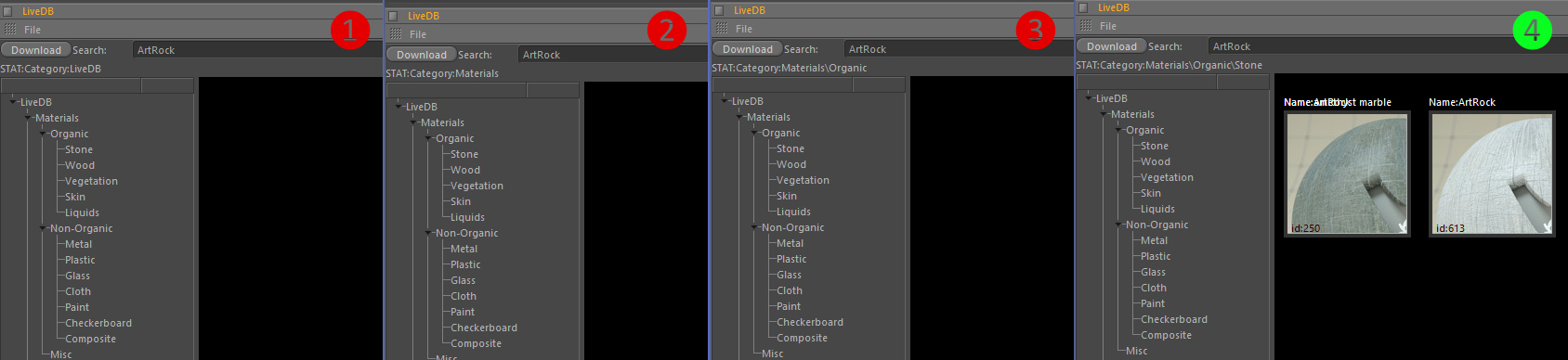Click the LiveDB title icon in window 4
The height and width of the screenshot is (360, 1568).
(x=1083, y=7)
